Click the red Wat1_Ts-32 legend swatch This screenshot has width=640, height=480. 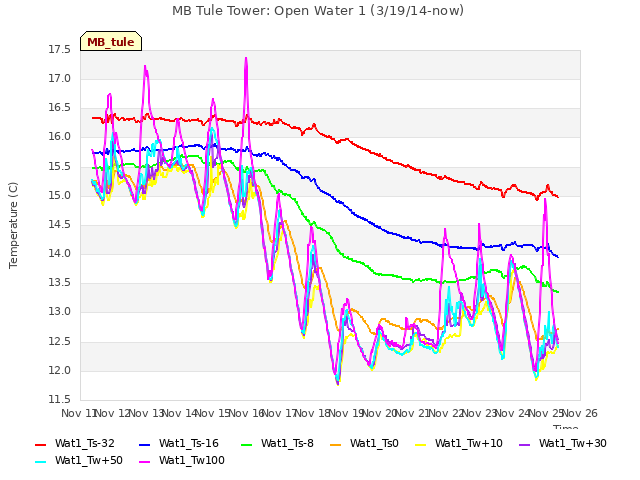click(x=41, y=444)
